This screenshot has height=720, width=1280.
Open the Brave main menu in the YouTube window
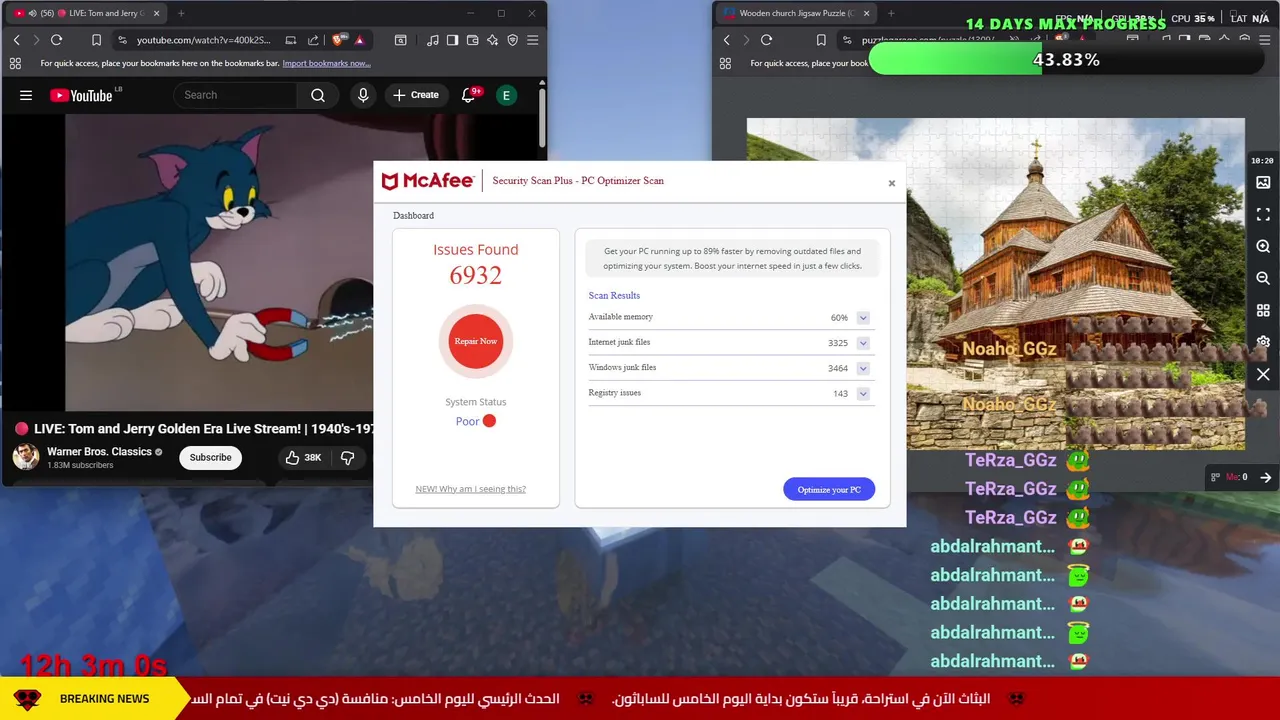tap(532, 40)
